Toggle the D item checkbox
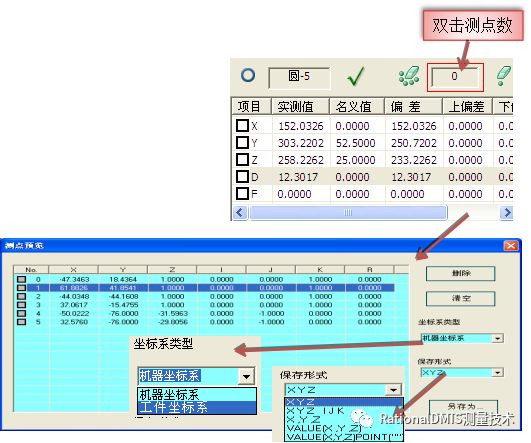The image size is (531, 443). (242, 176)
